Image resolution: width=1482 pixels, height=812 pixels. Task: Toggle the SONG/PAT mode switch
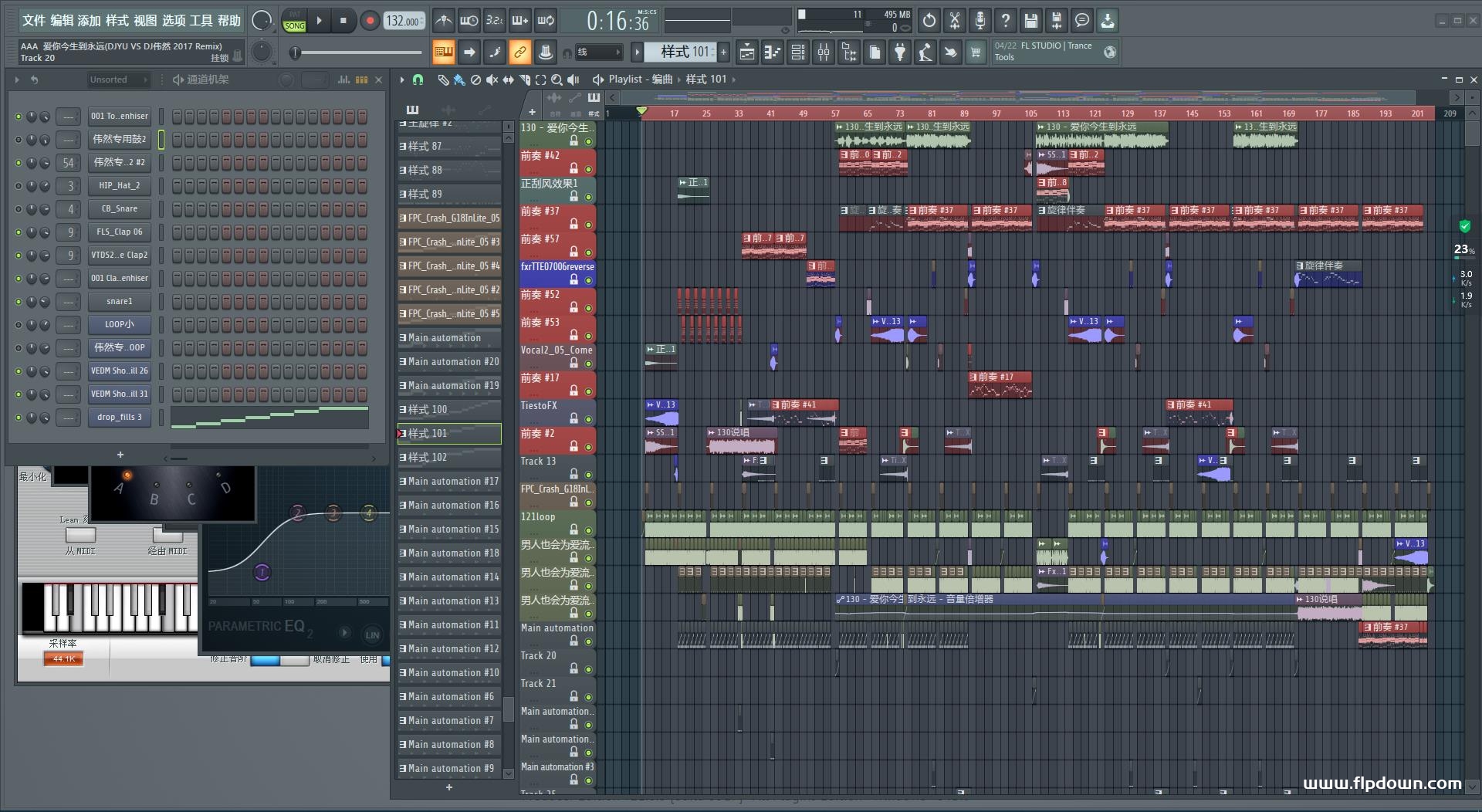(295, 21)
